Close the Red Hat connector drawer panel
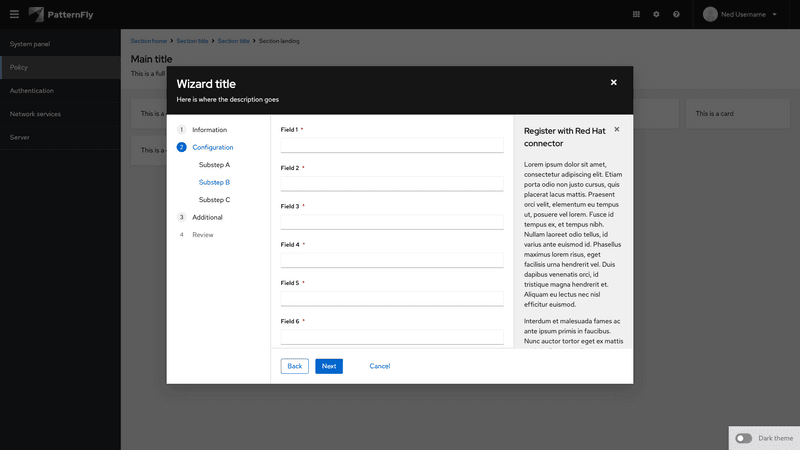The image size is (800, 450). (x=617, y=129)
